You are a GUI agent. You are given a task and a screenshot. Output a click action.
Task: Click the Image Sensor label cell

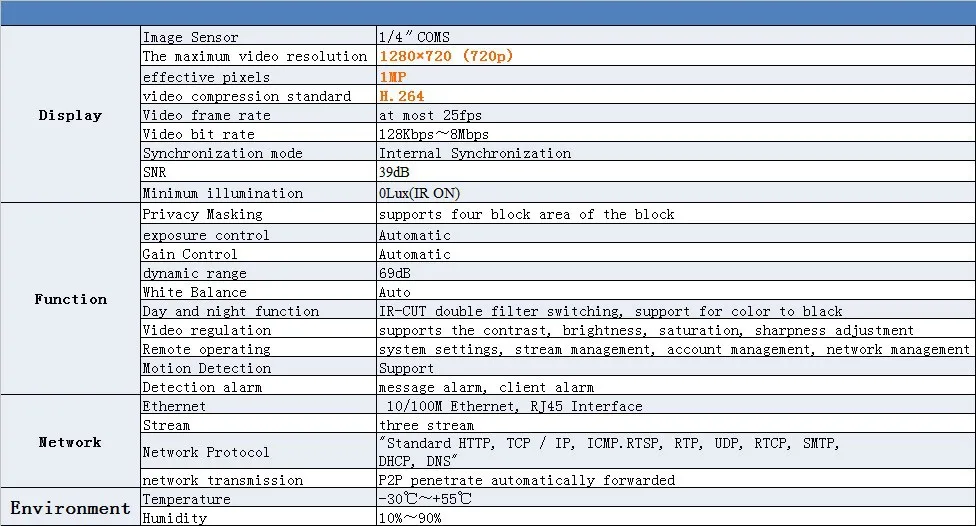point(258,36)
